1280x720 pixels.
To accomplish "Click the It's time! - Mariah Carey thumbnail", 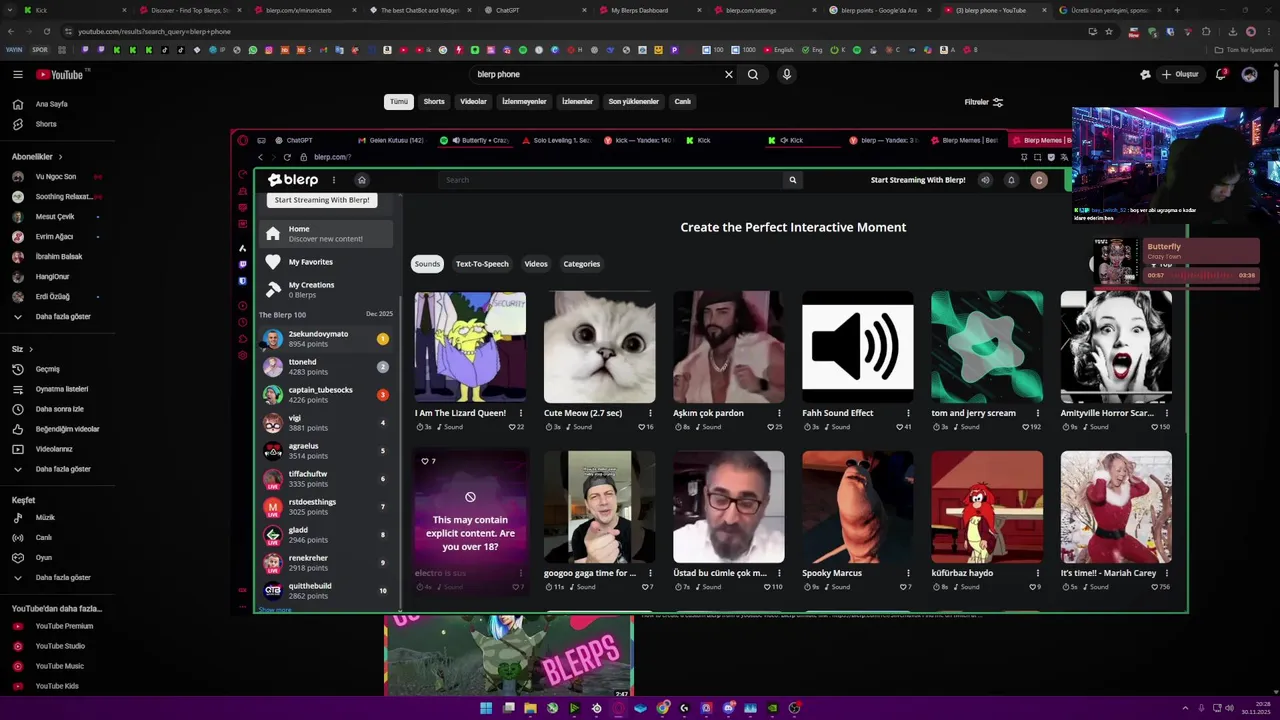I will coord(1116,507).
